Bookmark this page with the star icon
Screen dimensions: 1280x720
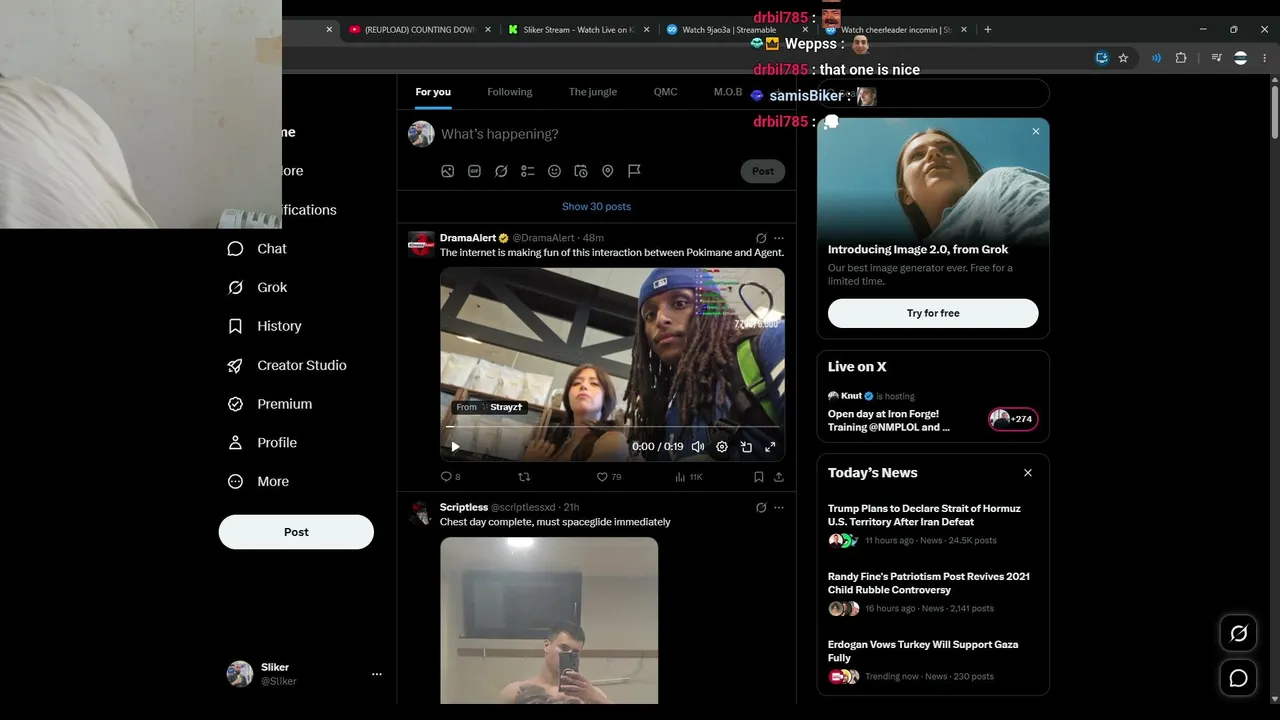[1123, 58]
